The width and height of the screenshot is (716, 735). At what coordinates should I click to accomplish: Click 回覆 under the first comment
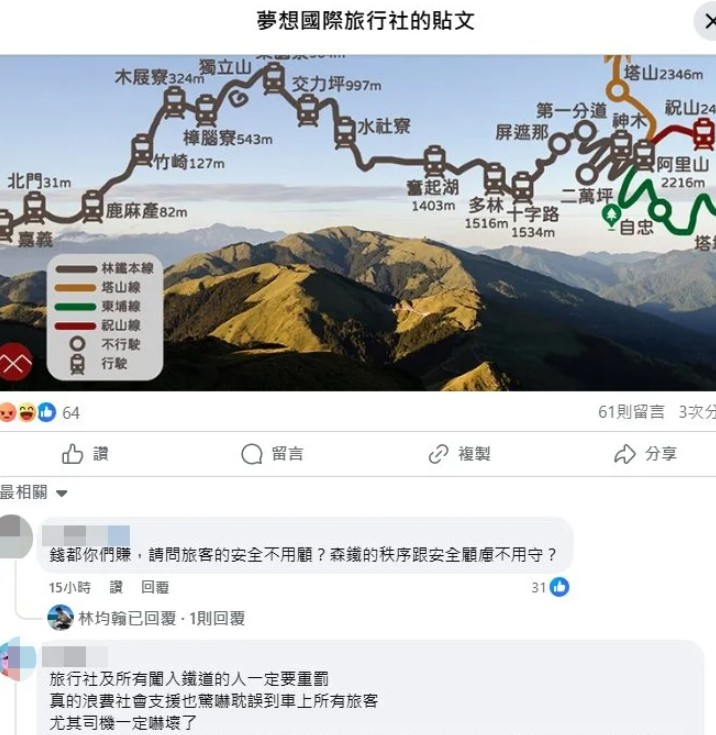pos(155,587)
